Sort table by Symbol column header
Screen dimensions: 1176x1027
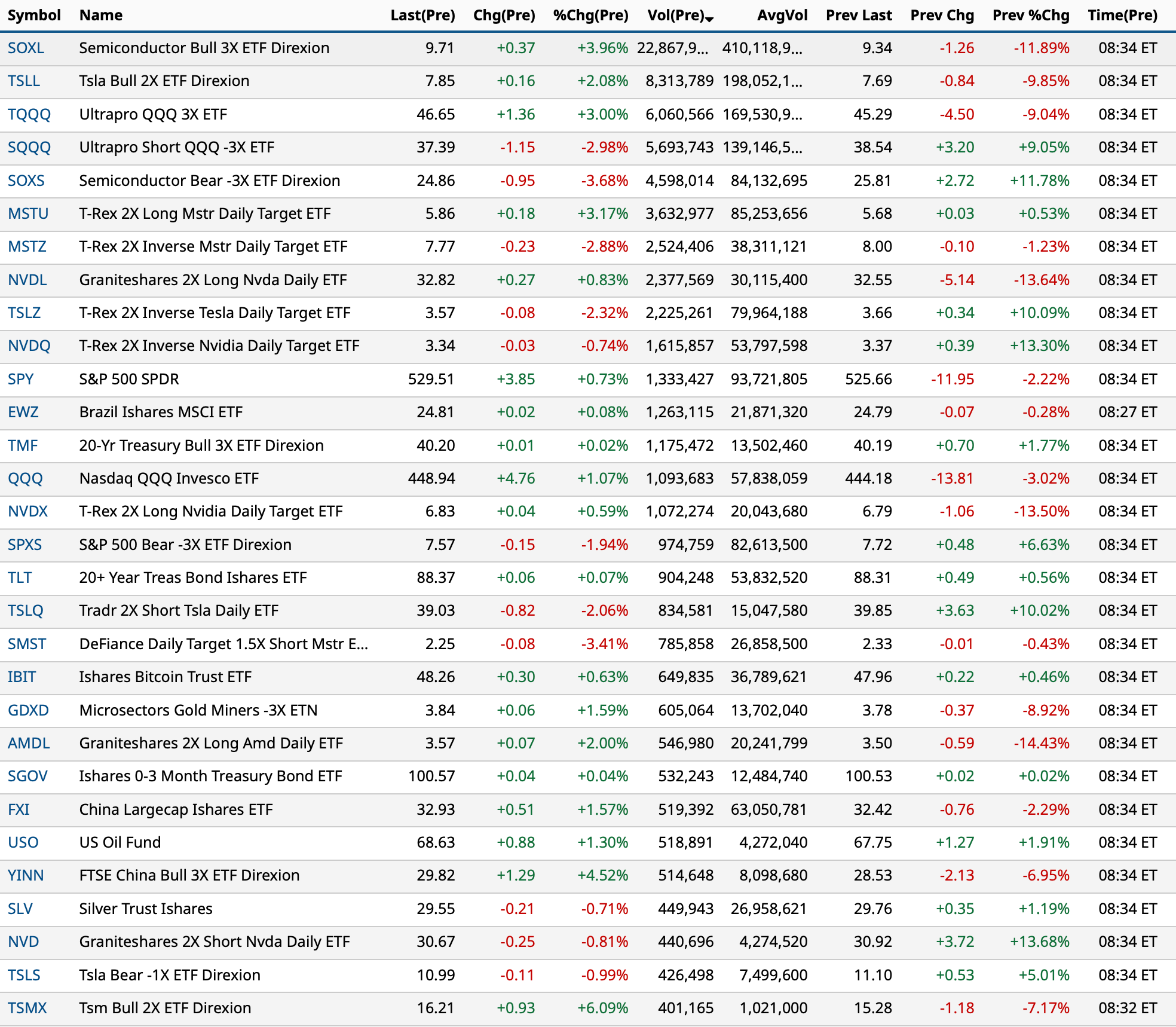[34, 16]
